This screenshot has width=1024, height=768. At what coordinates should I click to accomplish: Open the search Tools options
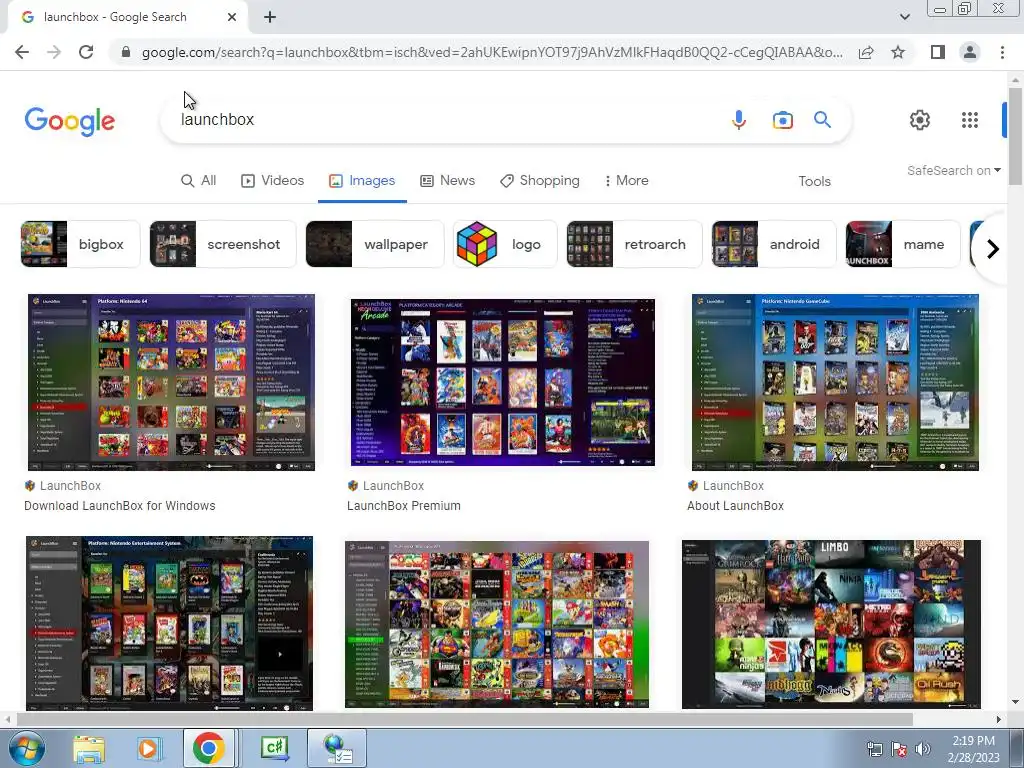tap(814, 182)
